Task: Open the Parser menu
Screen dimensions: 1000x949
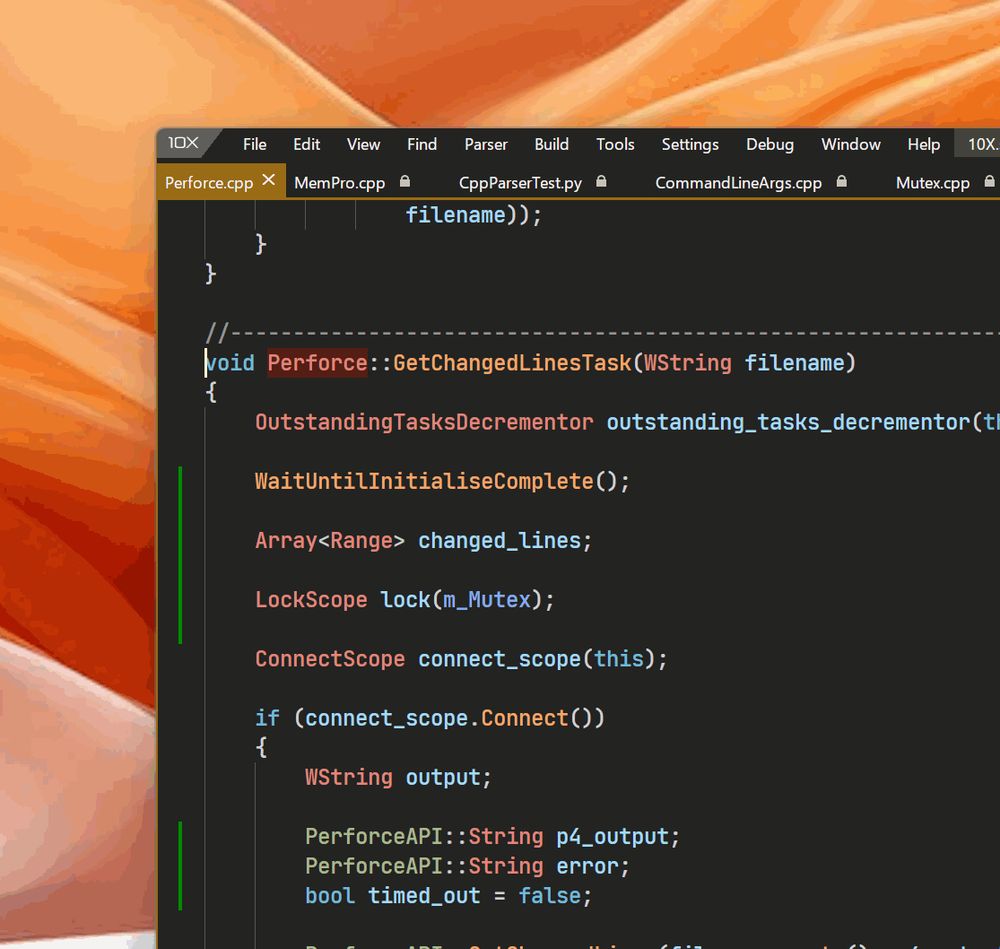Action: point(486,144)
